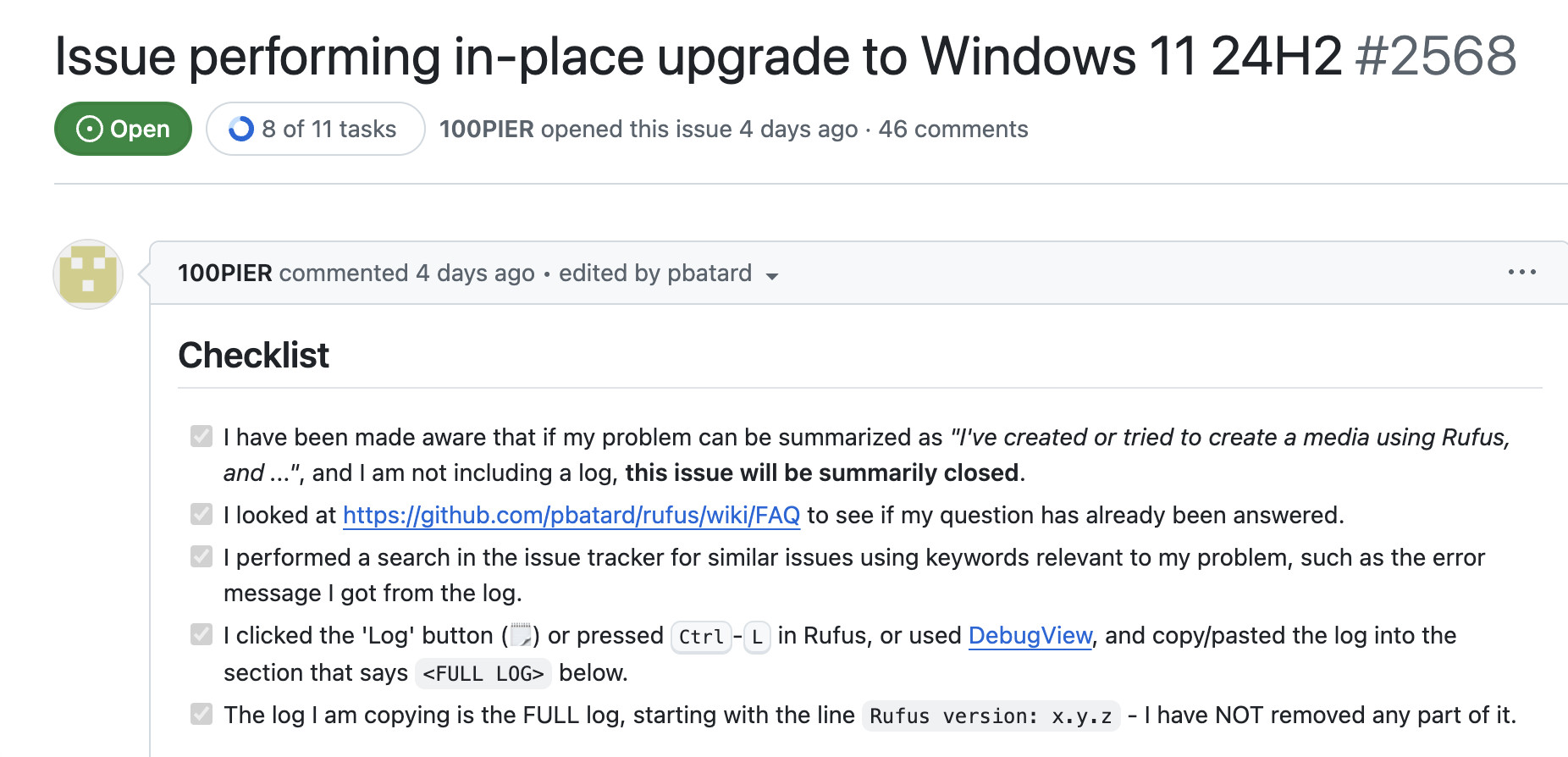Click the green Open issue status badge
This screenshot has width=1568, height=757.
pos(123,129)
